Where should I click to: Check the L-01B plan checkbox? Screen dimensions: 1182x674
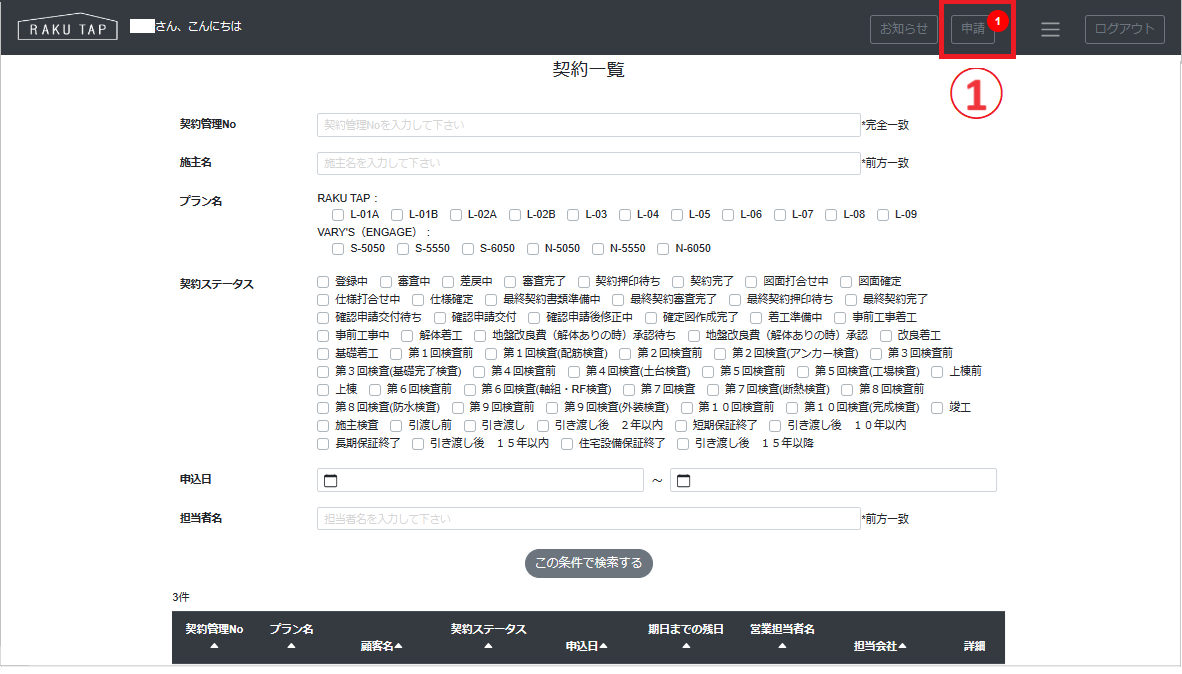tap(397, 215)
